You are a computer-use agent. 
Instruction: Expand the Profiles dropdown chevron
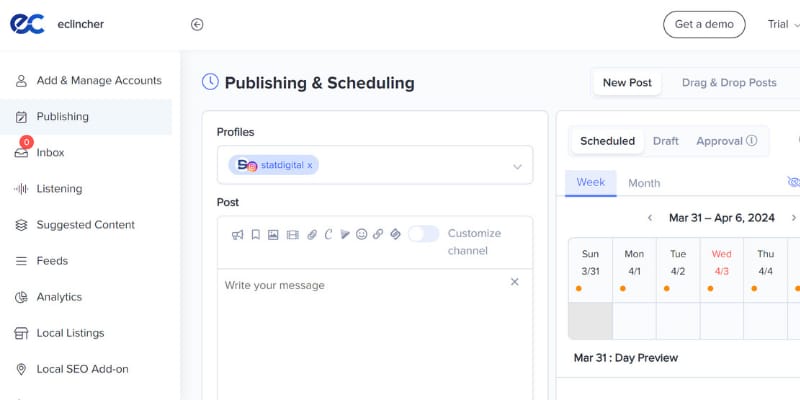pyautogui.click(x=517, y=166)
